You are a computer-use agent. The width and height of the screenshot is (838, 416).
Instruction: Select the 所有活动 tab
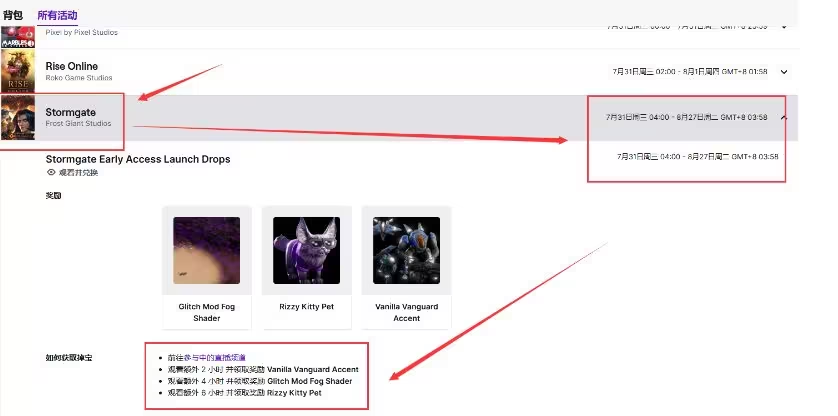[x=57, y=15]
